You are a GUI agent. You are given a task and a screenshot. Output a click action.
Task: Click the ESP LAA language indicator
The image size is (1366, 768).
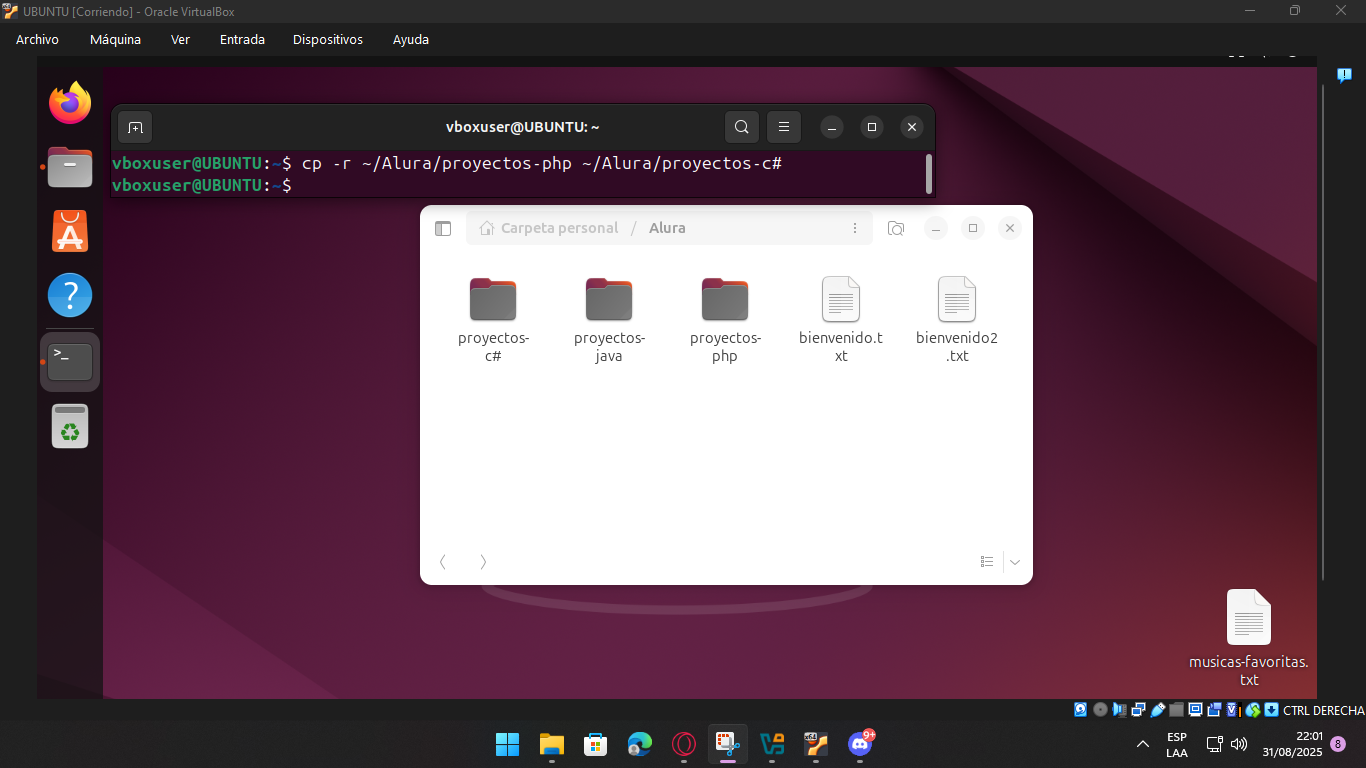tap(1177, 744)
